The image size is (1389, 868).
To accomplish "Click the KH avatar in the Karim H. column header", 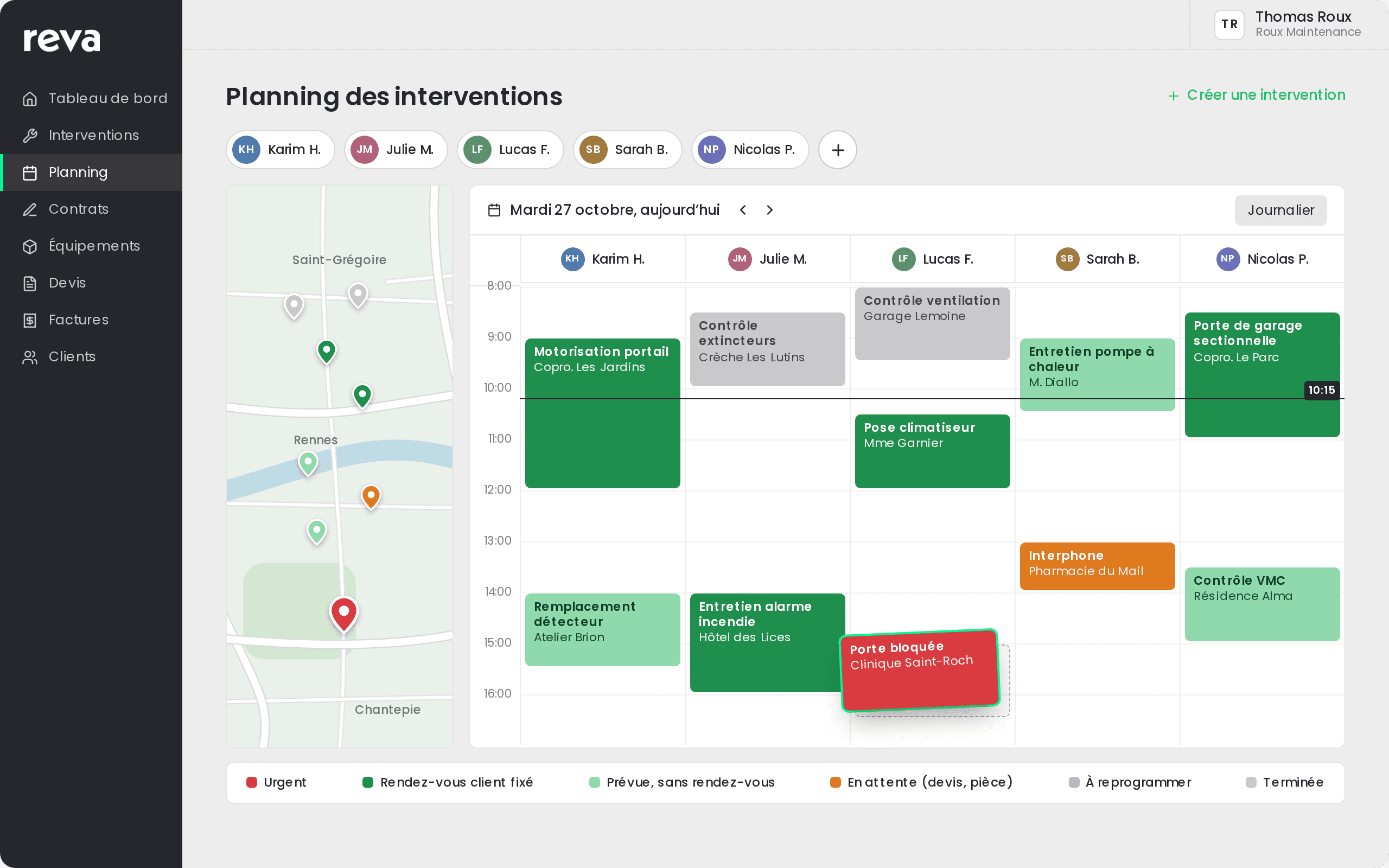I will 572,259.
